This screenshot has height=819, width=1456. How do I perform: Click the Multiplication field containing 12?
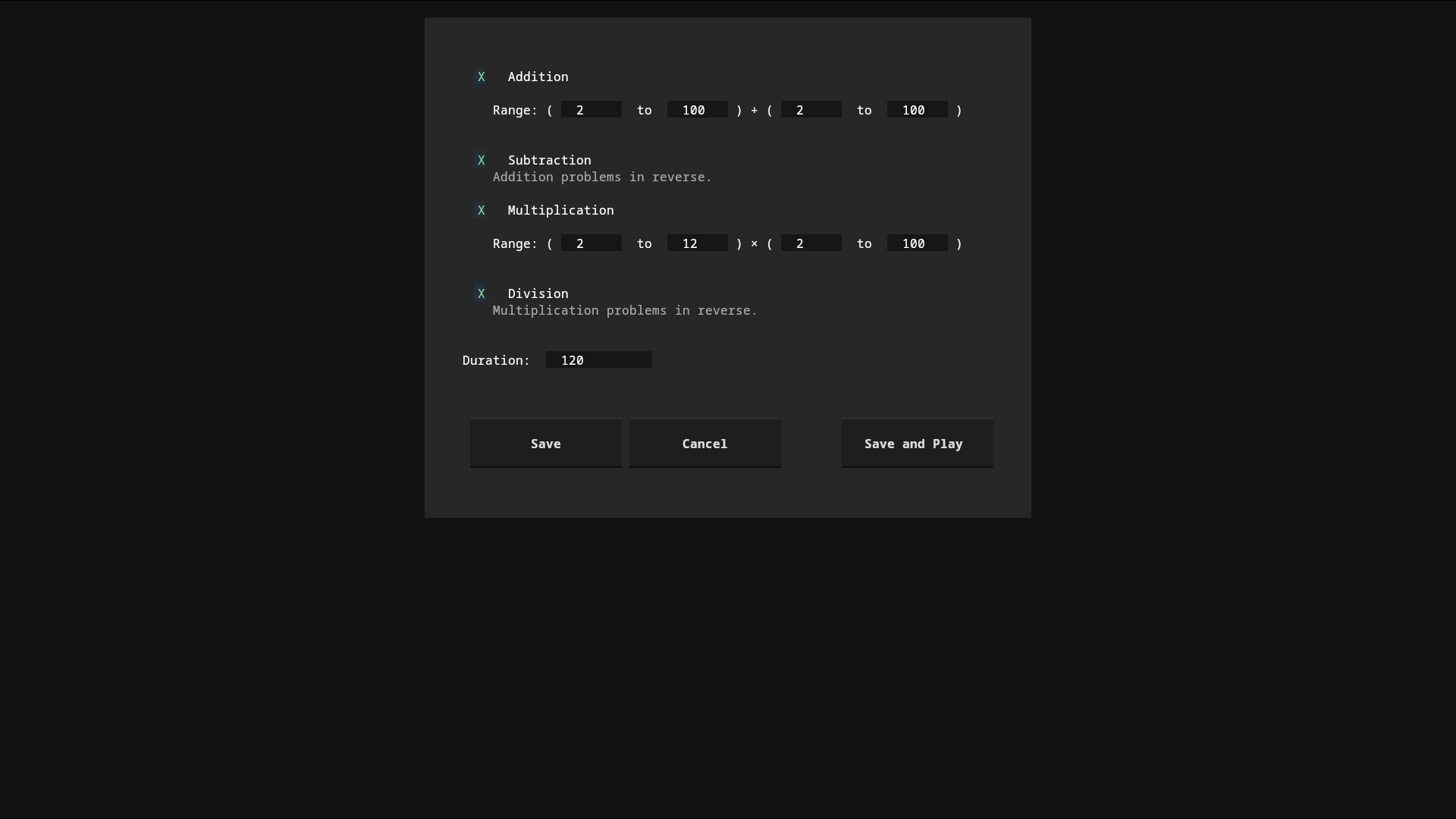(698, 243)
